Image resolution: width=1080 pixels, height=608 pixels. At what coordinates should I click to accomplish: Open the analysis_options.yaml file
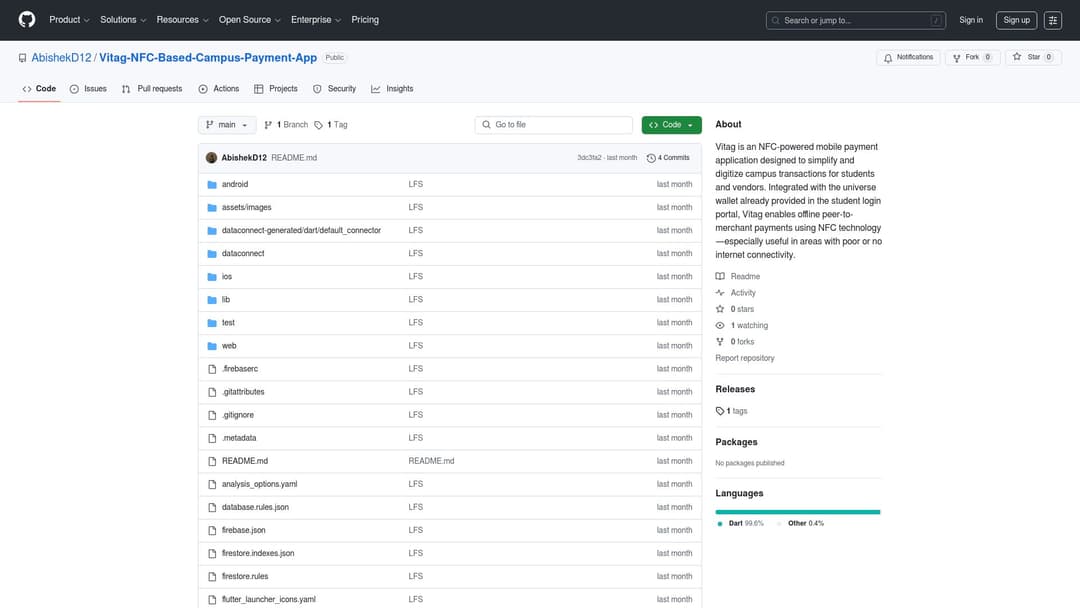click(260, 484)
